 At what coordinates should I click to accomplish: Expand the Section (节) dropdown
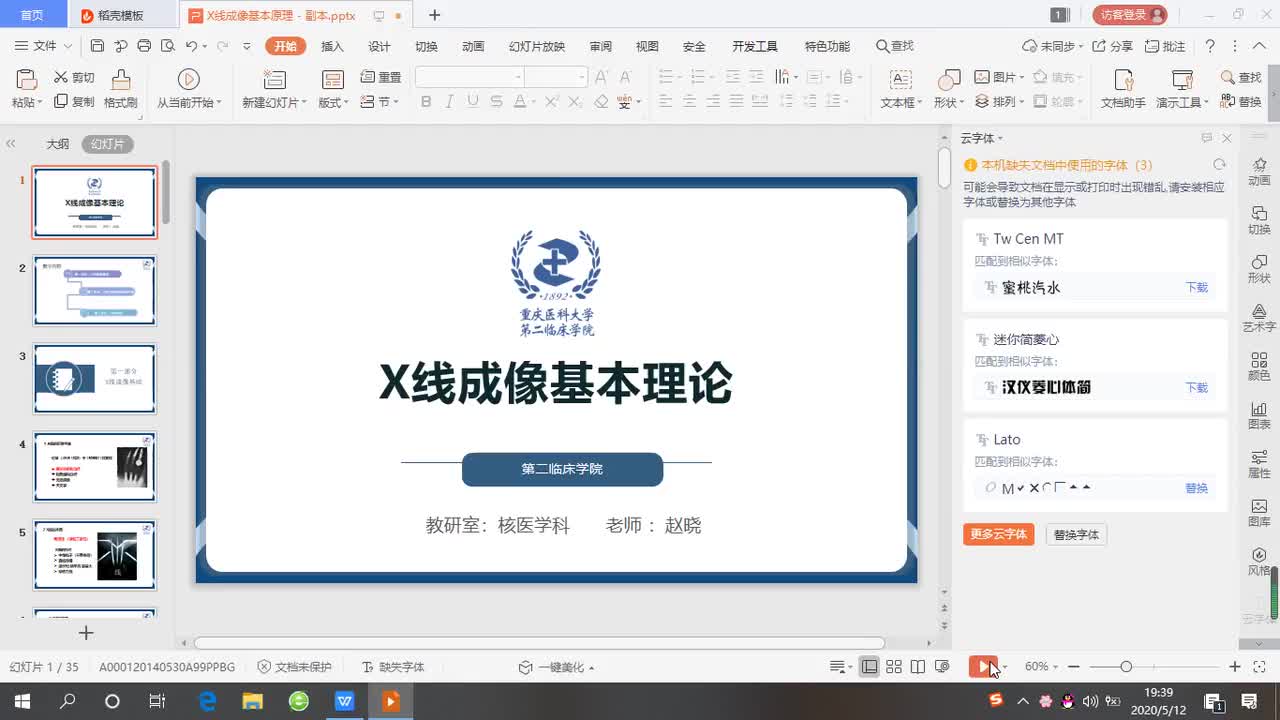coord(395,103)
